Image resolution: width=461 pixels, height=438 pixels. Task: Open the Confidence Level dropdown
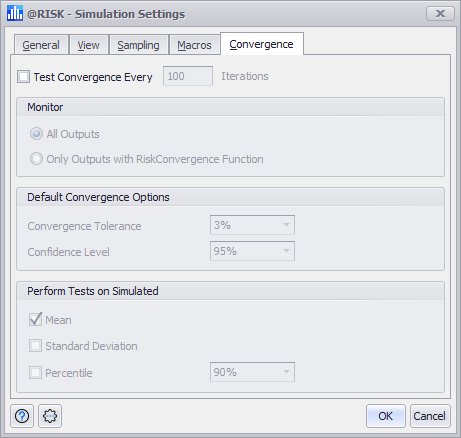252,251
